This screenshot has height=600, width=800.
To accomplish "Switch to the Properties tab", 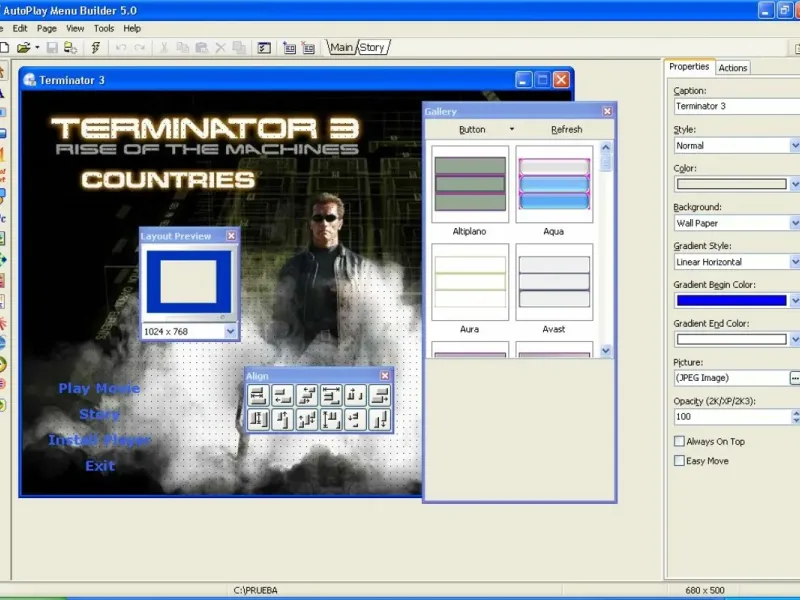I will pyautogui.click(x=689, y=67).
